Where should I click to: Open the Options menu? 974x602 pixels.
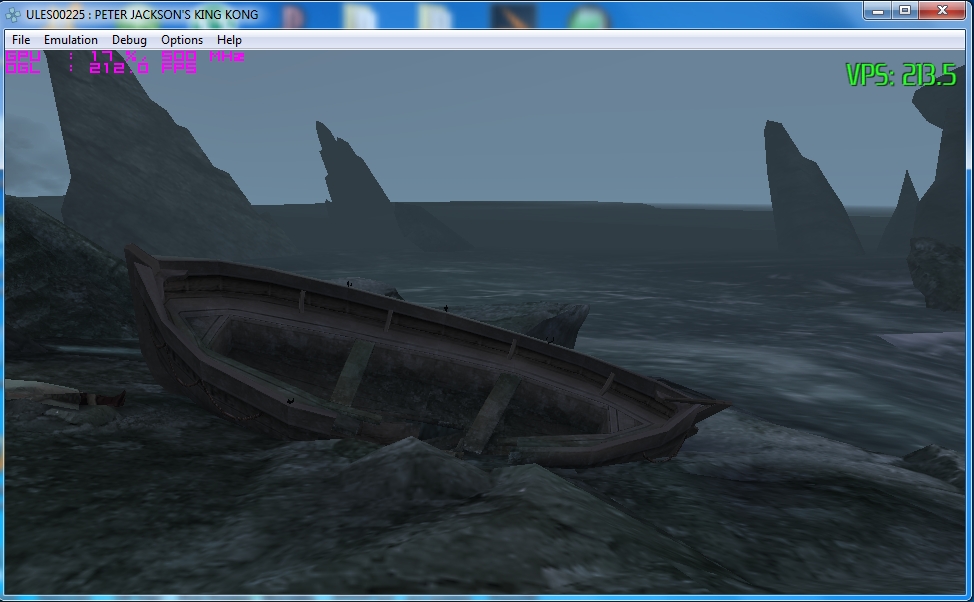click(182, 40)
